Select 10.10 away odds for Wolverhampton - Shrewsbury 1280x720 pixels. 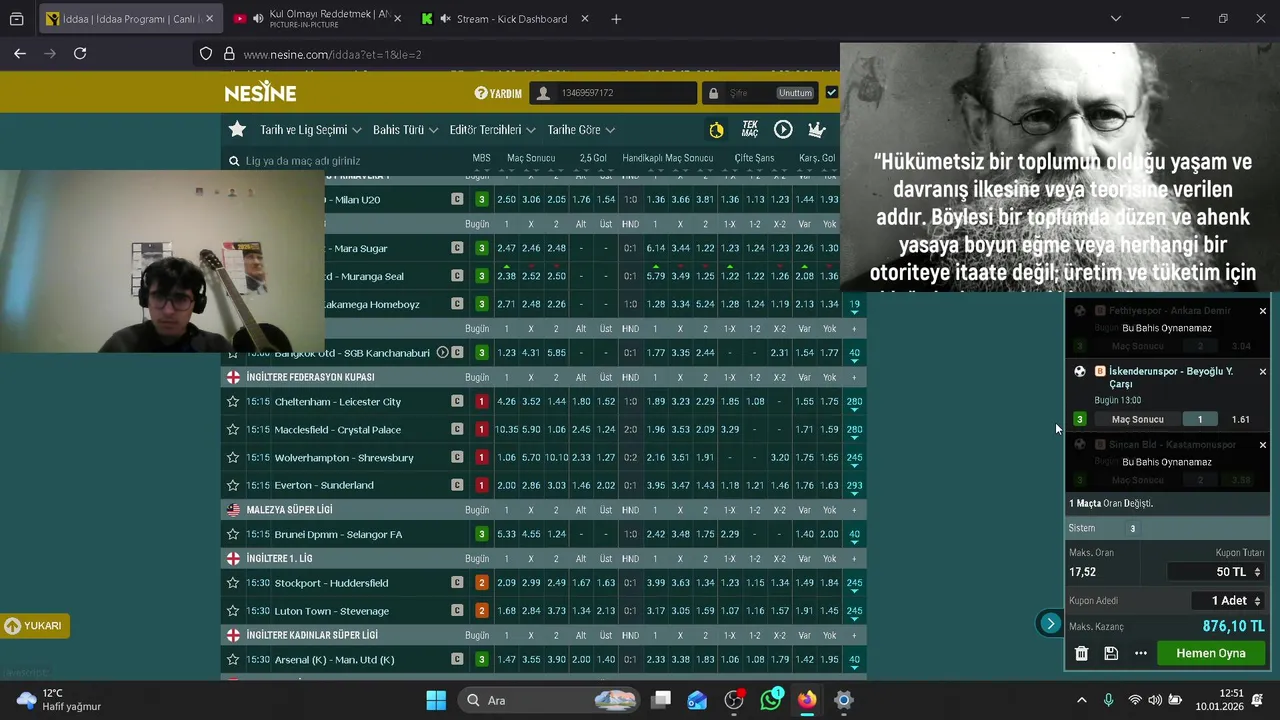[x=556, y=457]
